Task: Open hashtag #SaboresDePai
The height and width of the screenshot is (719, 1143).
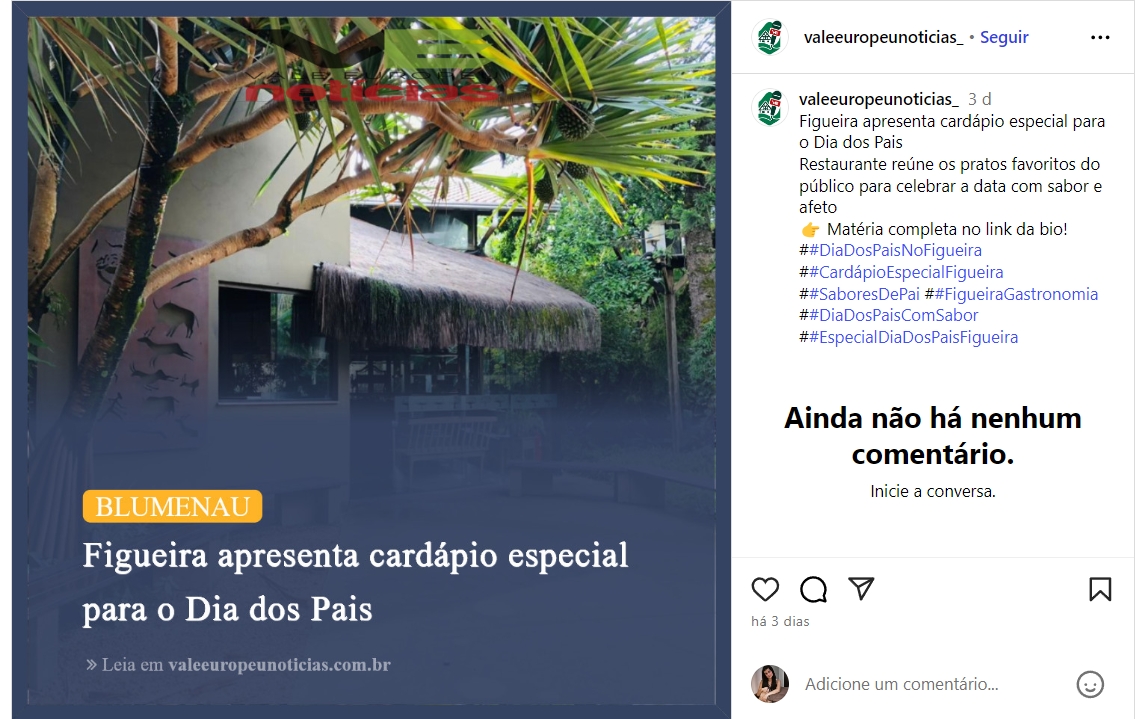Action: point(865,294)
